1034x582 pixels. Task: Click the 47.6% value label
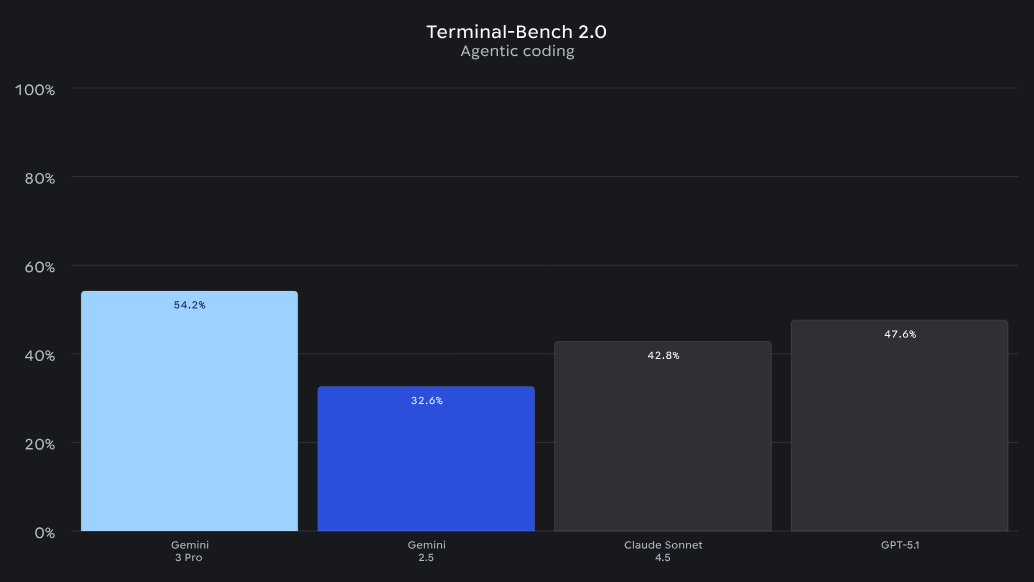pos(899,334)
